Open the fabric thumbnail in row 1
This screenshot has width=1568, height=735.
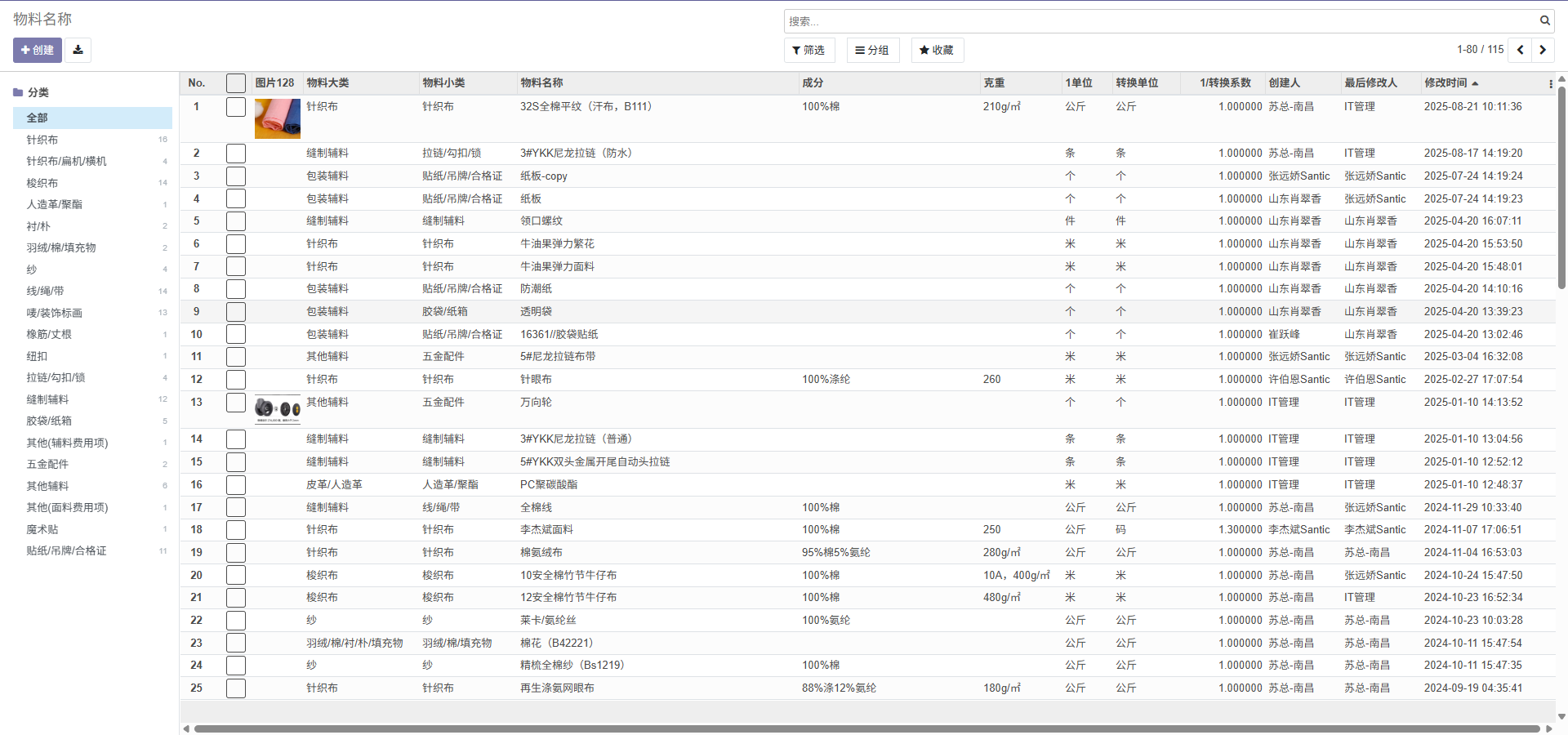point(277,118)
